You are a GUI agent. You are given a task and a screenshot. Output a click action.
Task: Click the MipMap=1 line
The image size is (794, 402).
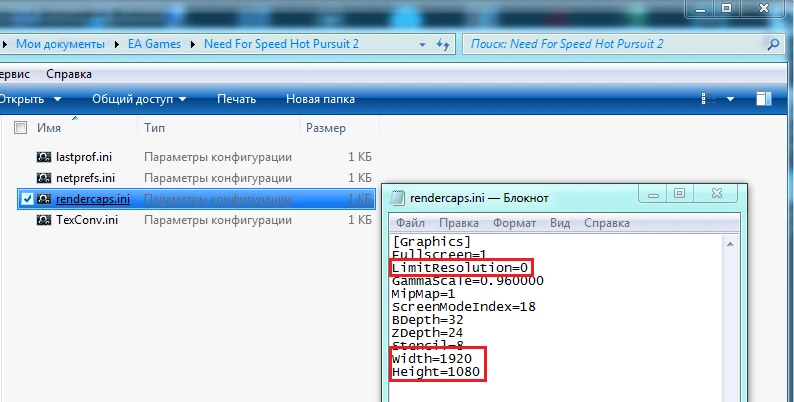pyautogui.click(x=423, y=294)
